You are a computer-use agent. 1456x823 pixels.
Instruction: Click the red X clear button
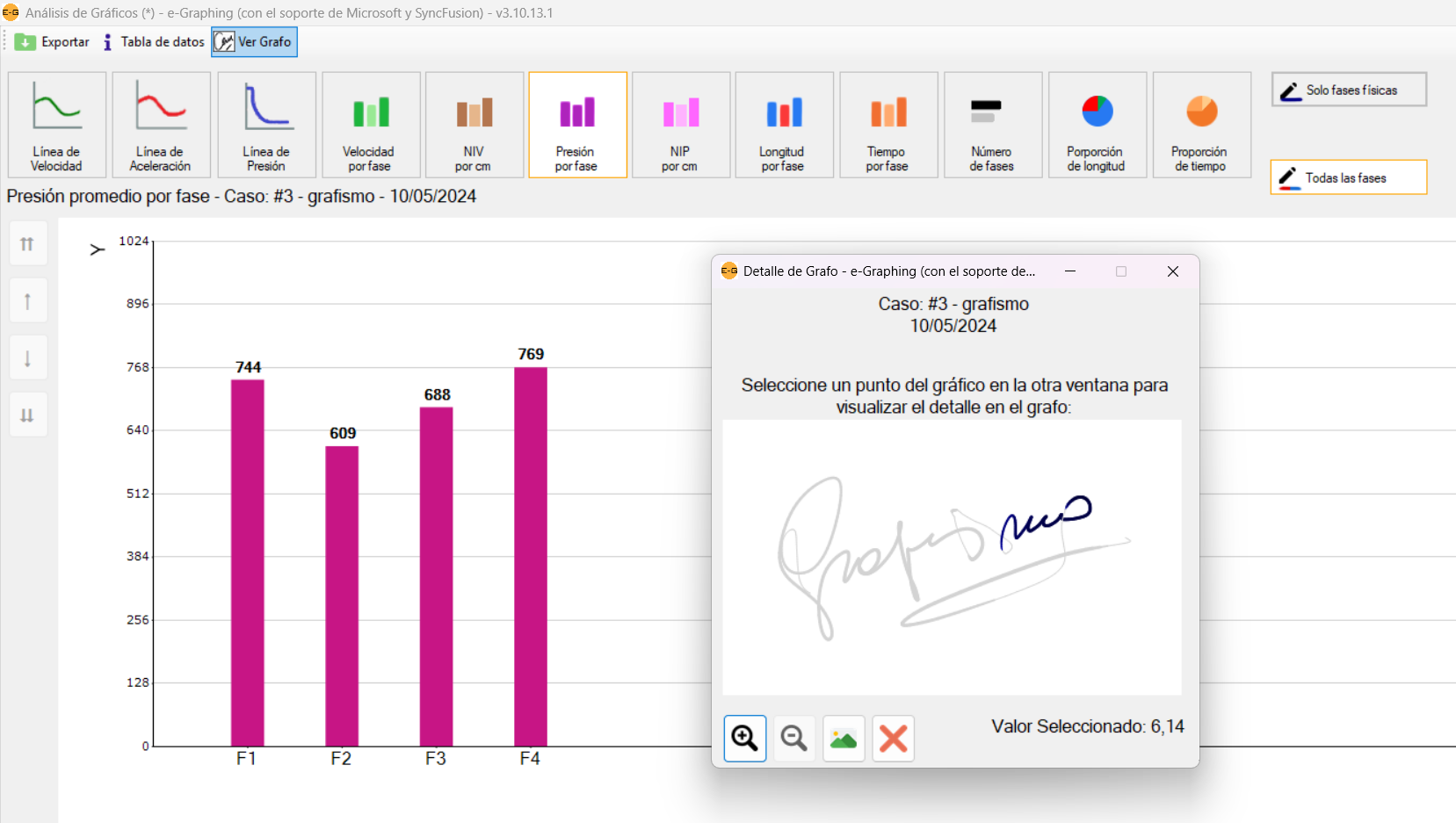[x=893, y=739]
